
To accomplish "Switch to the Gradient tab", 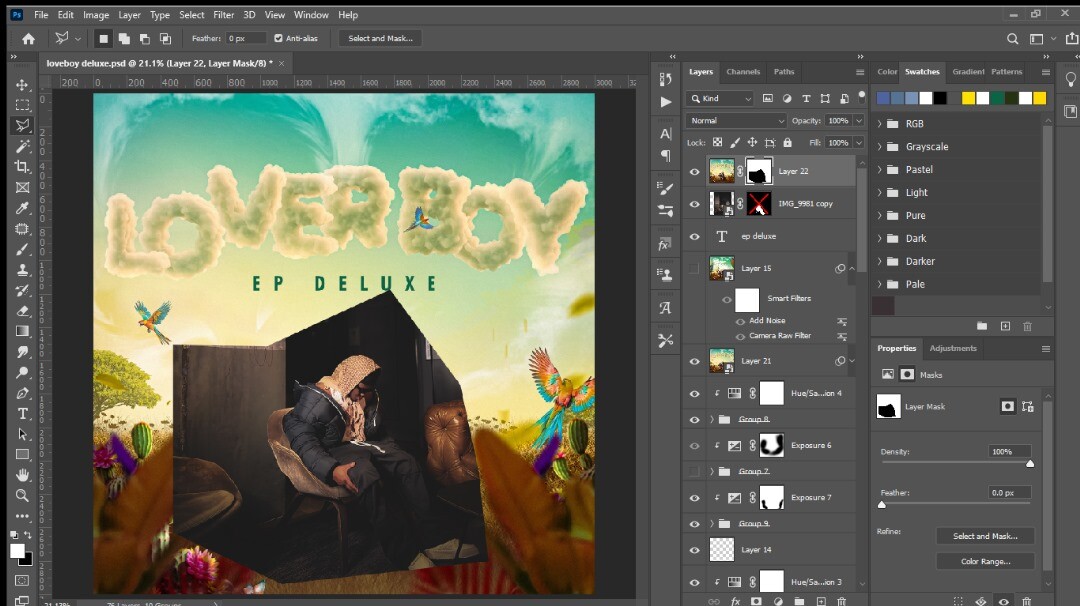I will tap(968, 72).
